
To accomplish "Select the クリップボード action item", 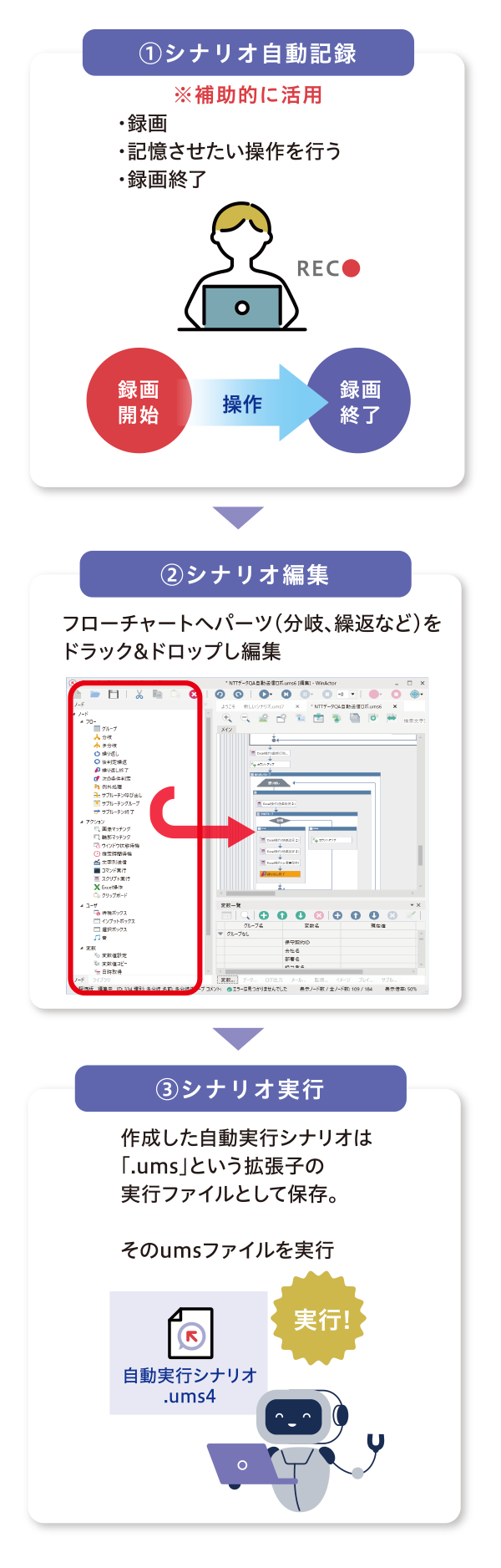I will point(112,895).
